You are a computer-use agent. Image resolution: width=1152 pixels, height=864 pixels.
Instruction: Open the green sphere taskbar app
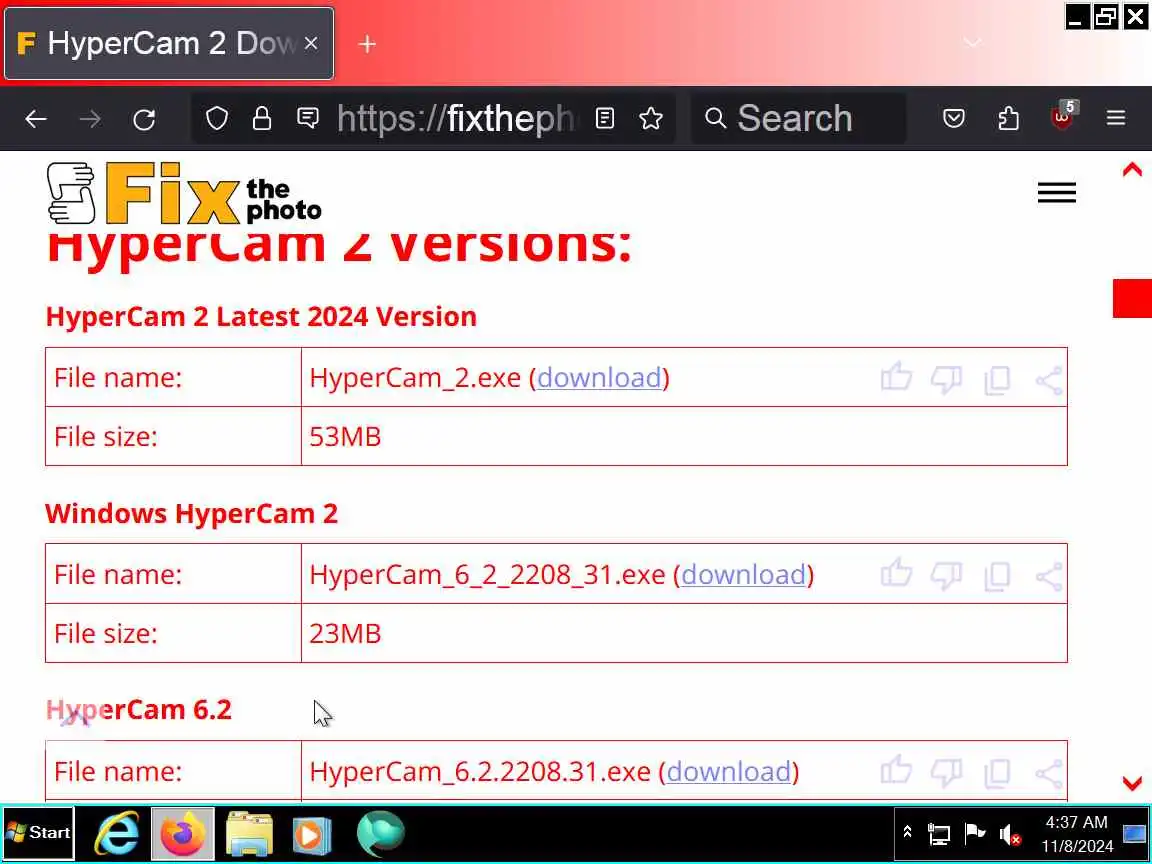pyautogui.click(x=381, y=834)
